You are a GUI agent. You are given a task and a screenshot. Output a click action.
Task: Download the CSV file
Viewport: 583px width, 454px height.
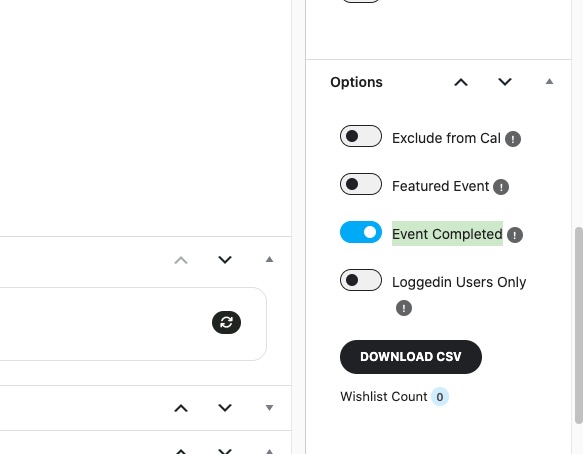coord(411,357)
